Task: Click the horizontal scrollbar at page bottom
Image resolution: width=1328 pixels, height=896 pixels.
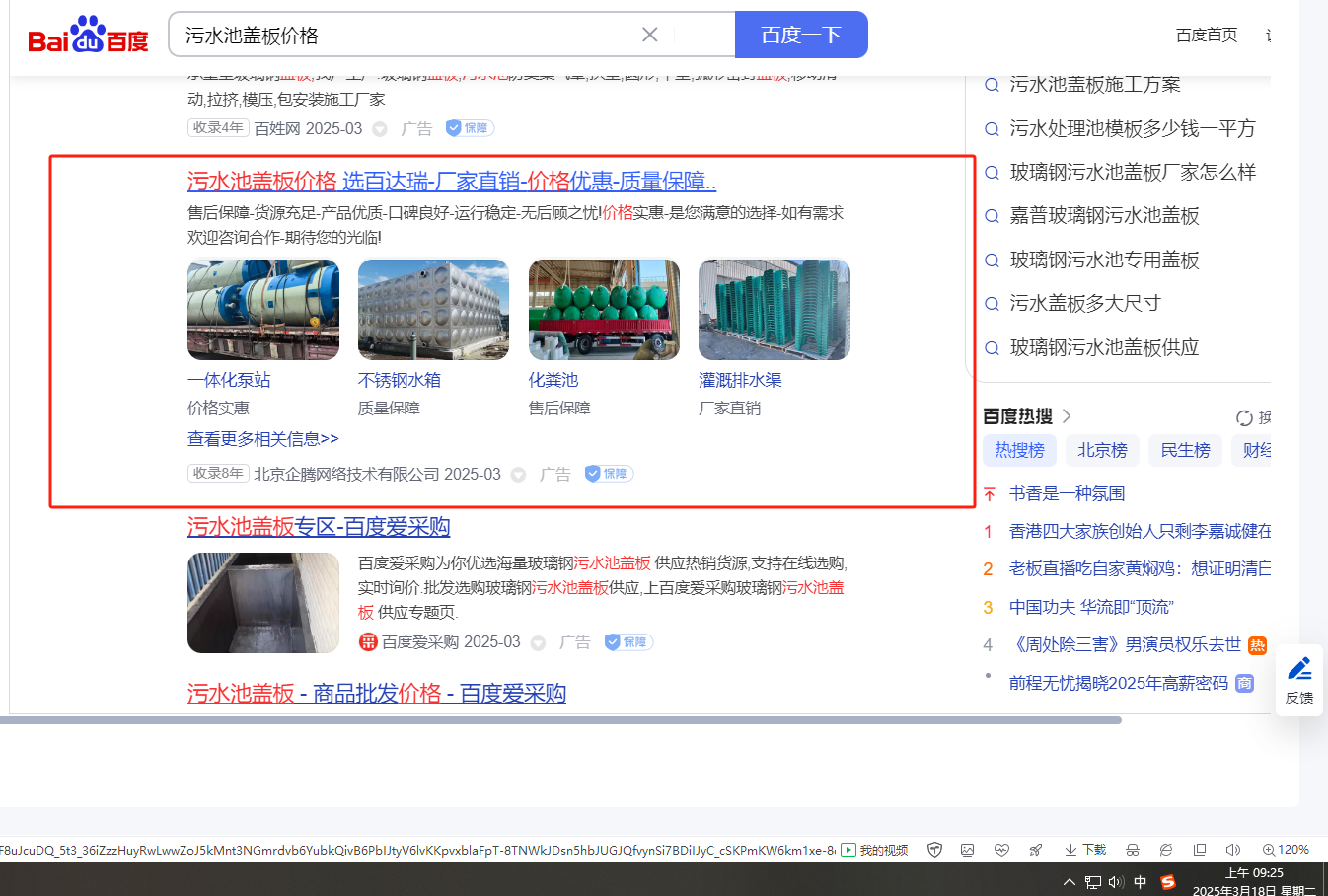Action: click(x=560, y=720)
